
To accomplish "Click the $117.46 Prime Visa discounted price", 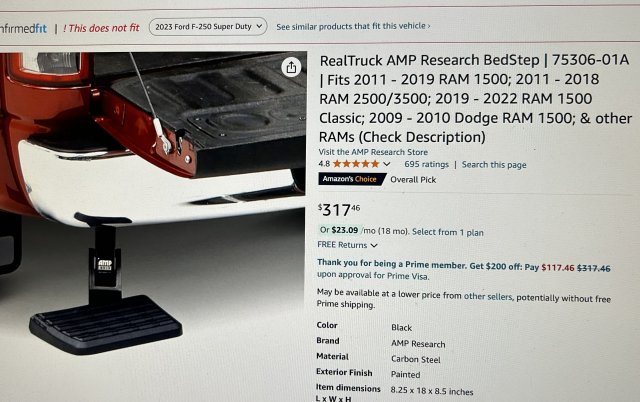I will (x=558, y=268).
